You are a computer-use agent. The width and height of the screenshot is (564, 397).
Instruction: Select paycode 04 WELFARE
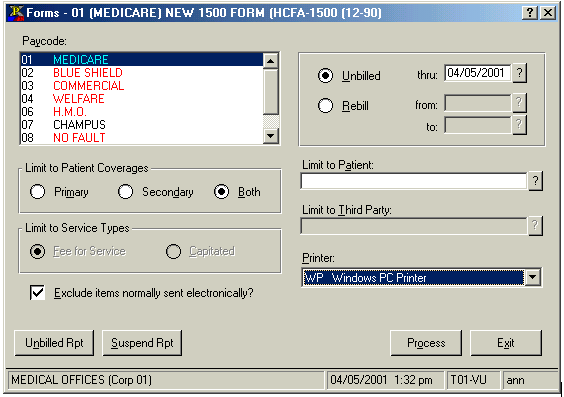[x=142, y=99]
